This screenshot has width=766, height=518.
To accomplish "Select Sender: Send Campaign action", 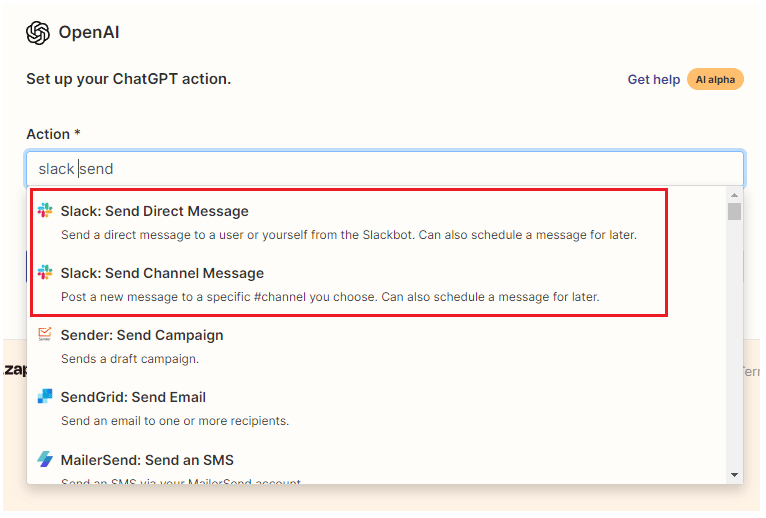I will click(x=141, y=335).
